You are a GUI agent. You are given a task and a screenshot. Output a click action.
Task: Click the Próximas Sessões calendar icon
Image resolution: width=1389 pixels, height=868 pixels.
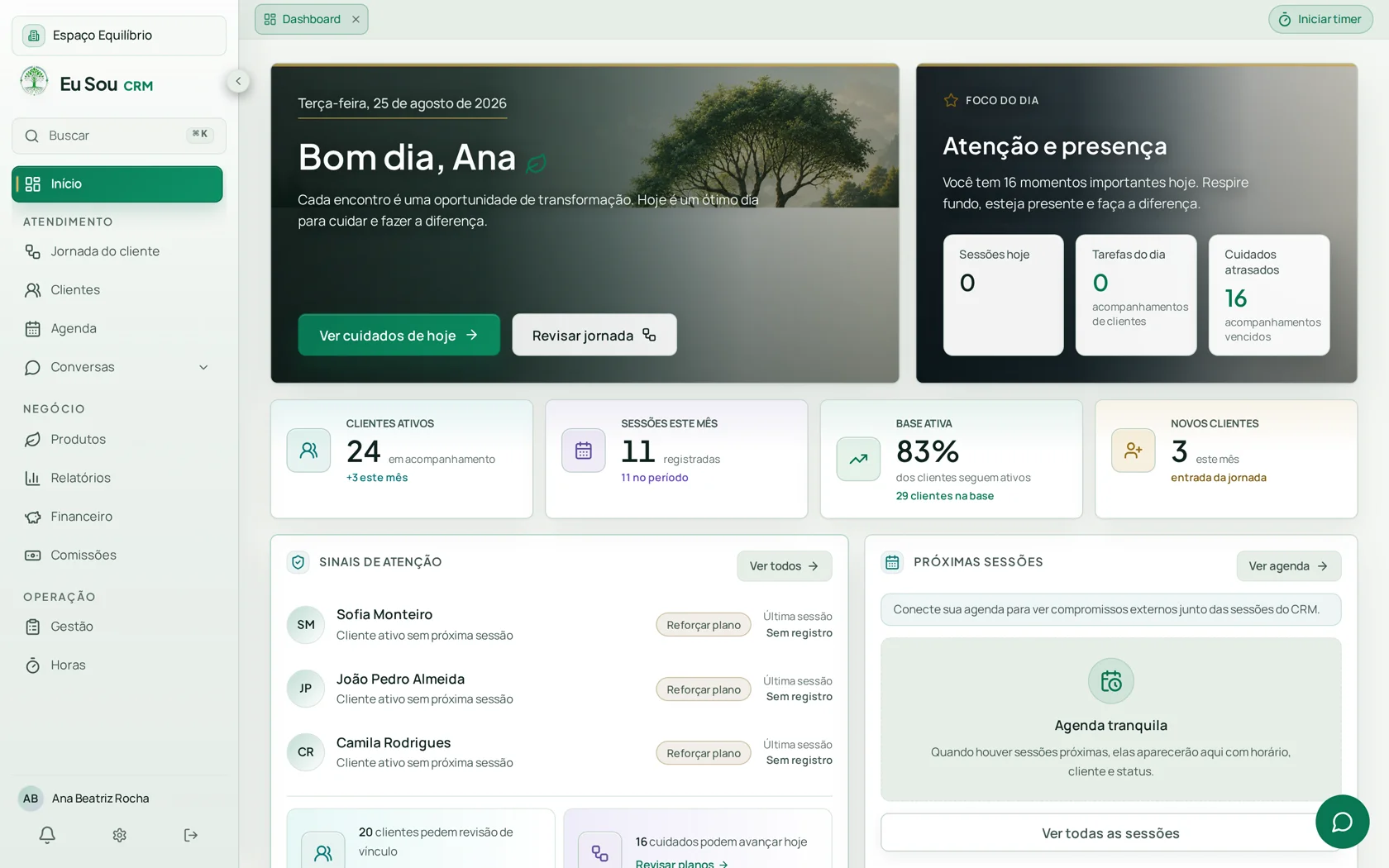(x=892, y=562)
